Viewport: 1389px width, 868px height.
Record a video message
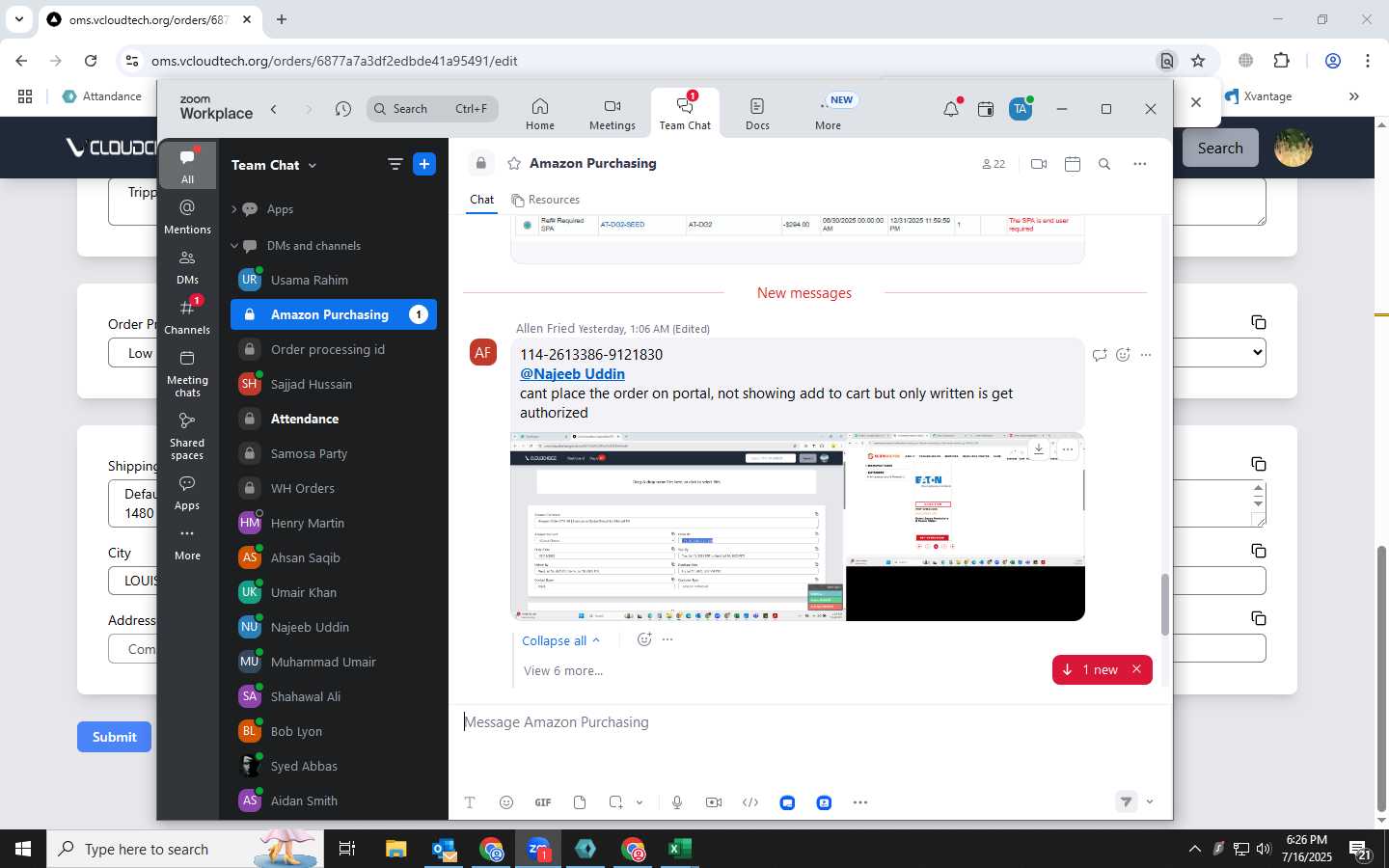(x=714, y=802)
